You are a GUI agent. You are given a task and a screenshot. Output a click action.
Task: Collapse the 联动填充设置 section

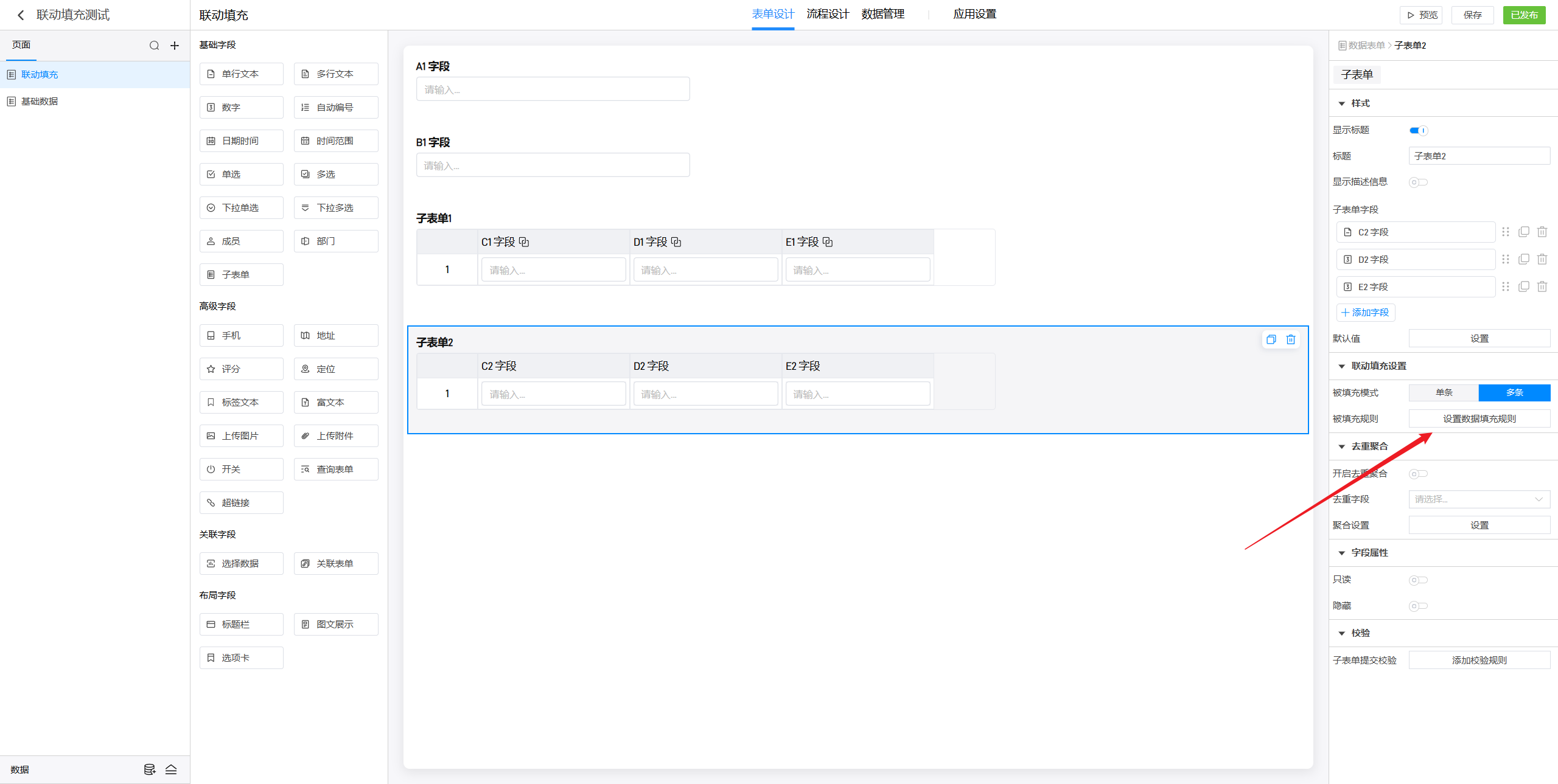pos(1341,366)
